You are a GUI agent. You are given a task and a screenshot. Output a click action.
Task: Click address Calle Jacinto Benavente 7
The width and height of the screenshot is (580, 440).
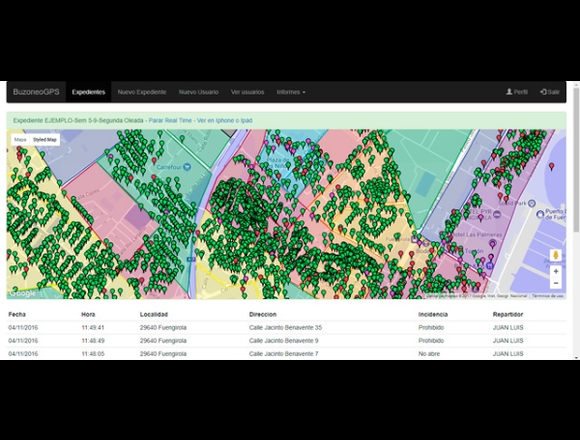pyautogui.click(x=284, y=354)
